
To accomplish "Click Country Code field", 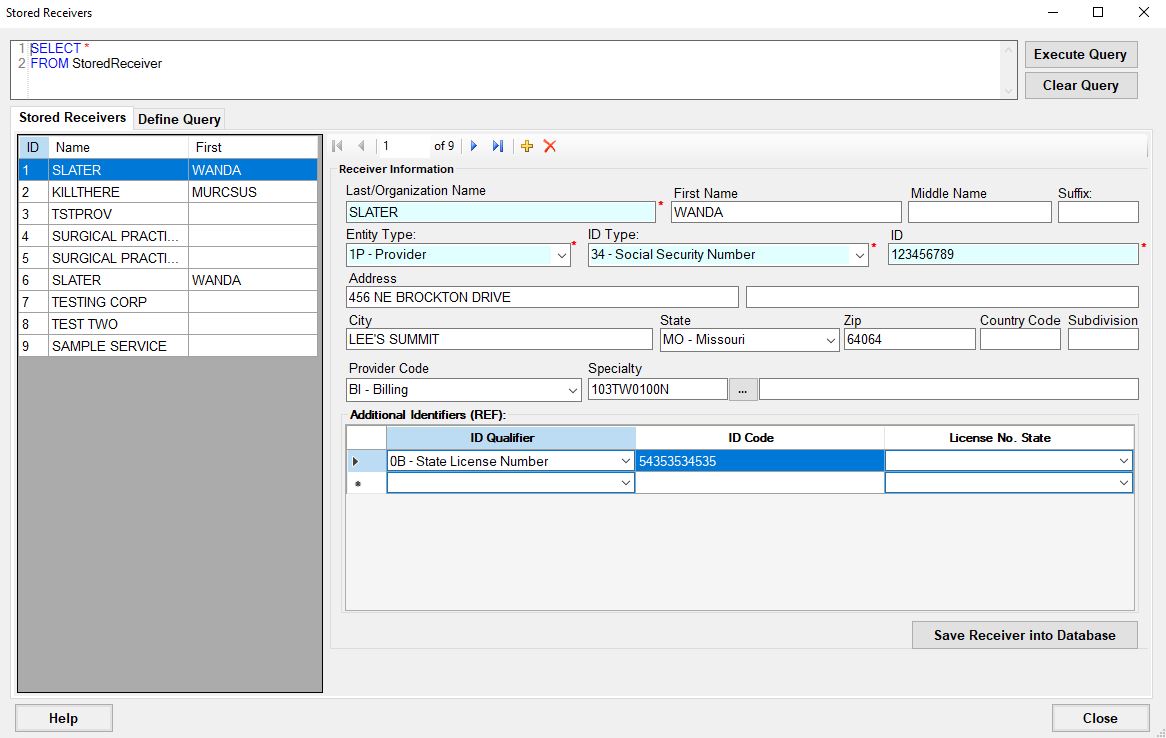I will pyautogui.click(x=1020, y=339).
